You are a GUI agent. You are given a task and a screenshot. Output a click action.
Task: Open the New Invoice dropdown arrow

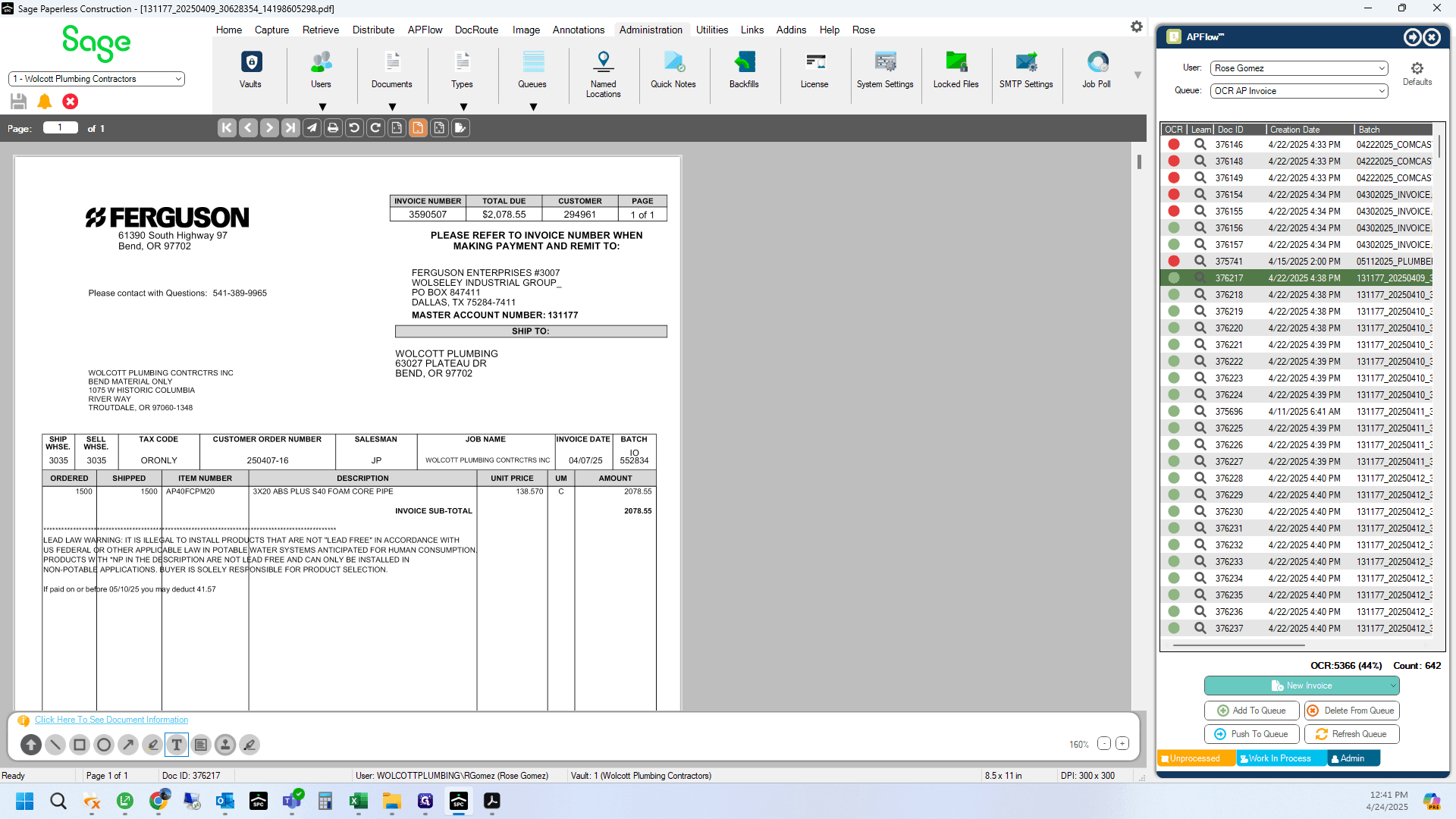pyautogui.click(x=1393, y=686)
